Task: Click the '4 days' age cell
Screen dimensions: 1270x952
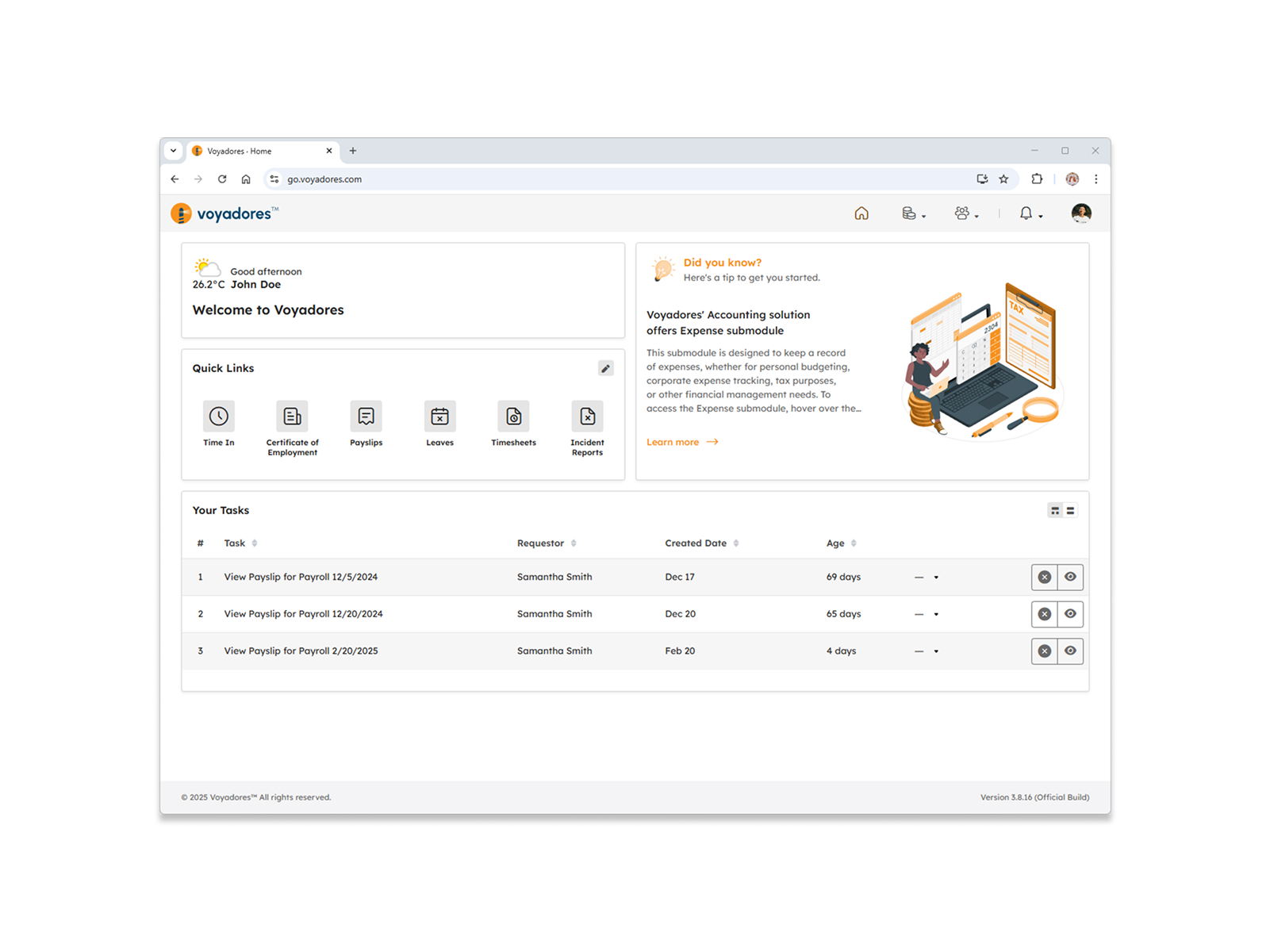Action: [841, 651]
